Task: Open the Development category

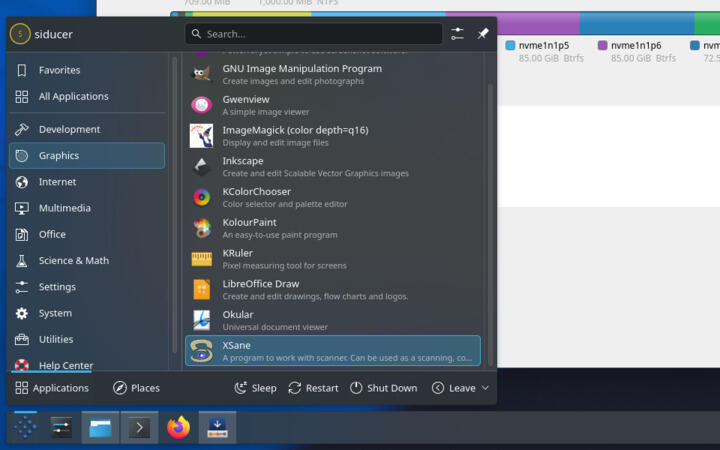Action: tap(87, 129)
